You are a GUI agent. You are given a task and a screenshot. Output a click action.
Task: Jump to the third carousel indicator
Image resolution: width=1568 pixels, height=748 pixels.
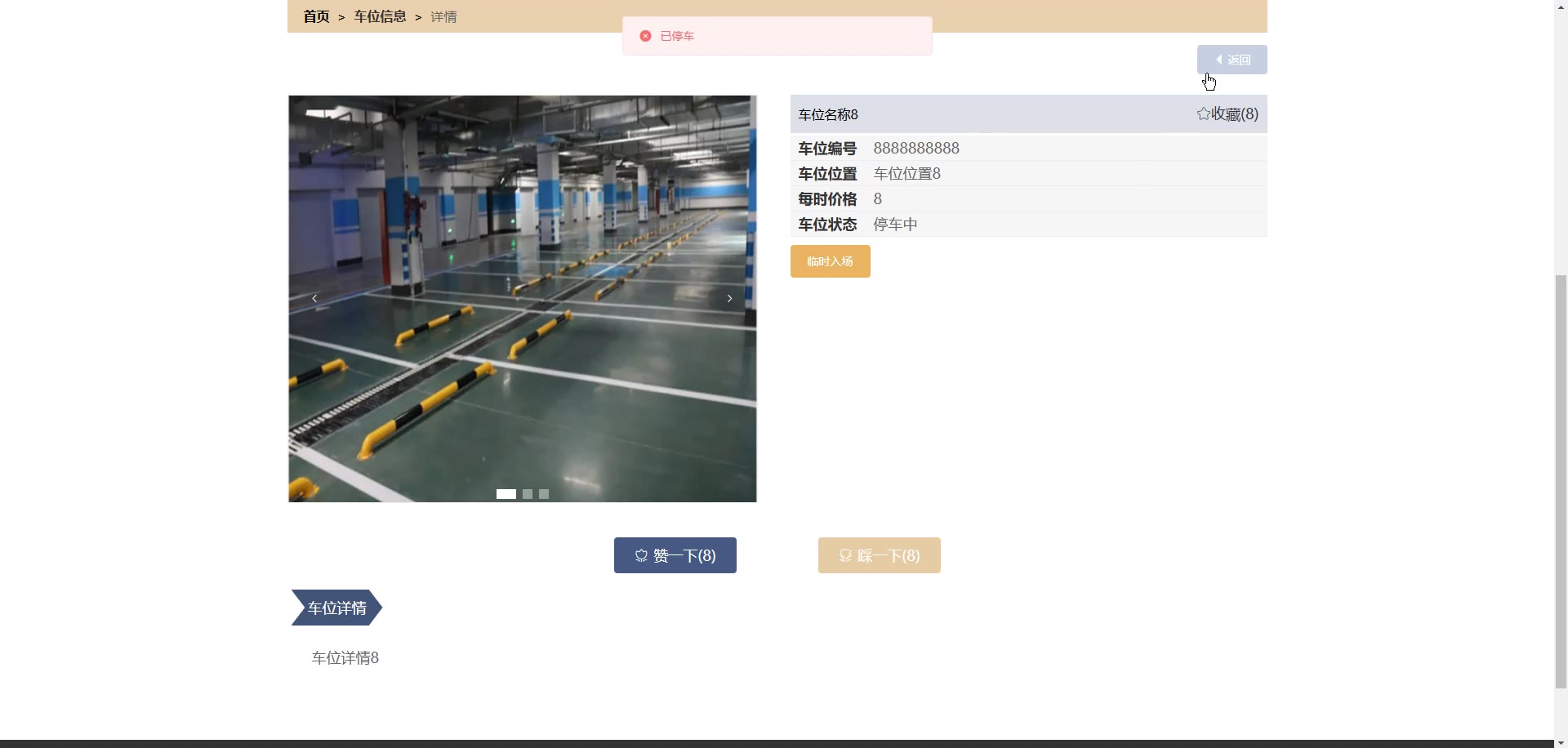click(x=544, y=494)
